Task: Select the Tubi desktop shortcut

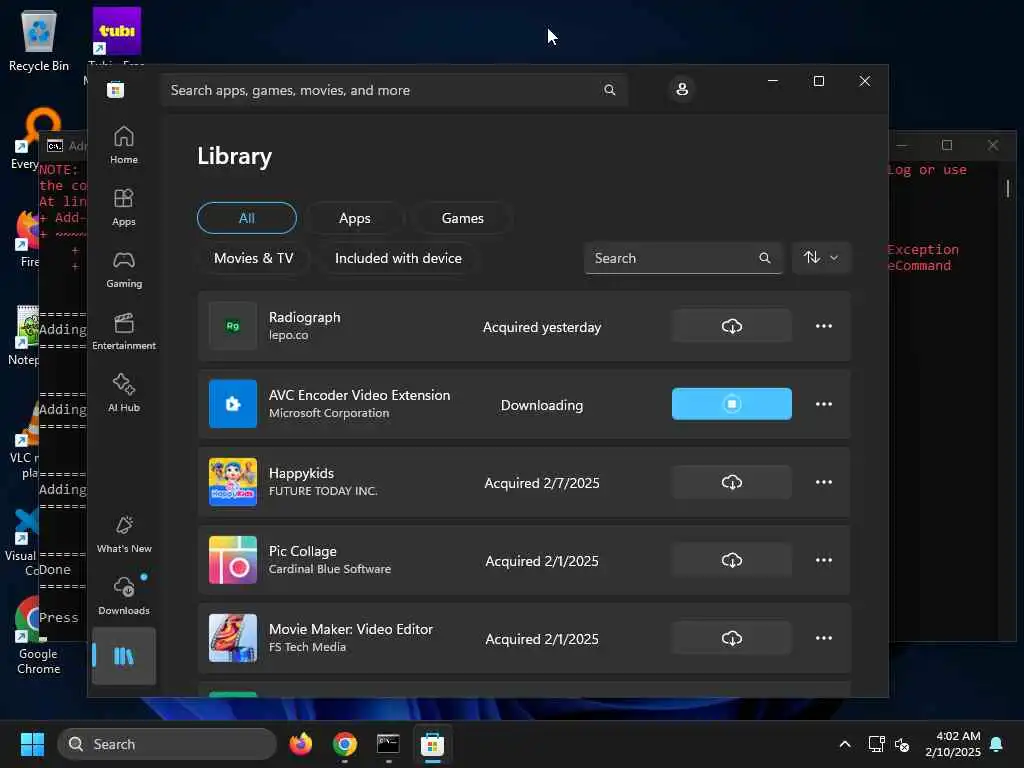Action: (116, 36)
